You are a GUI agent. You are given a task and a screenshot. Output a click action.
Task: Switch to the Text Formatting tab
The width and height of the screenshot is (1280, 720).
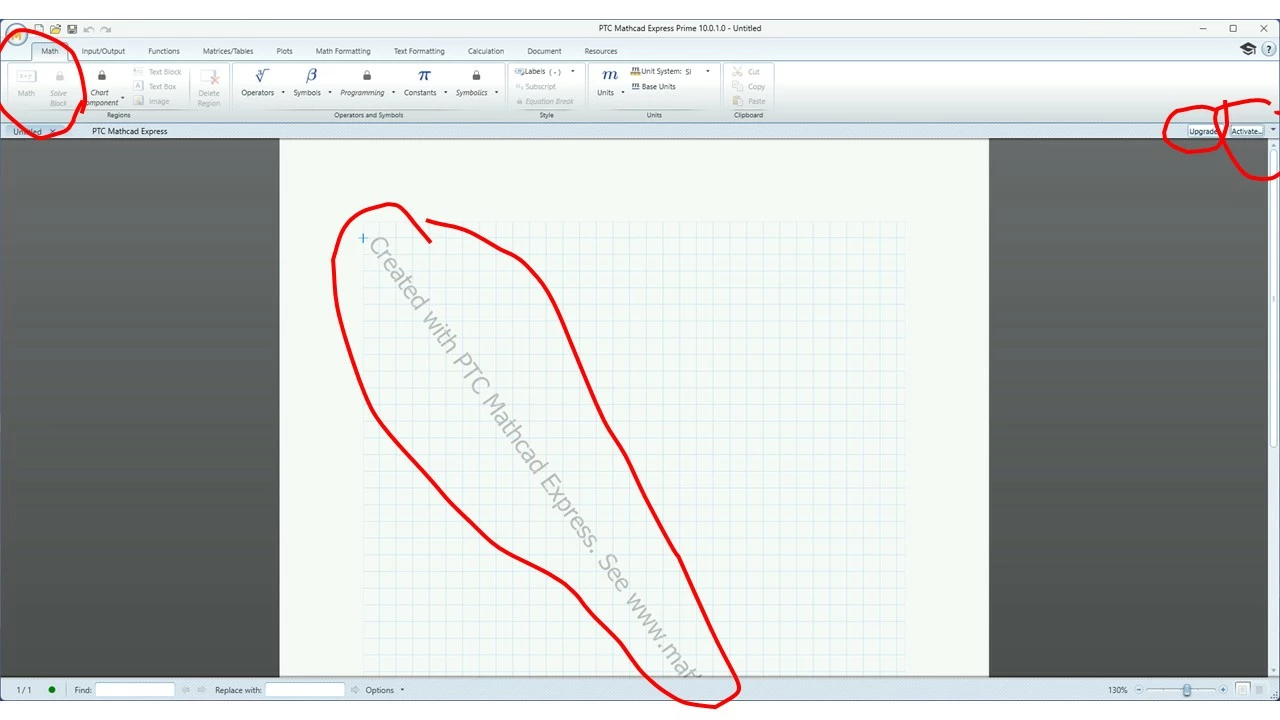tap(419, 51)
